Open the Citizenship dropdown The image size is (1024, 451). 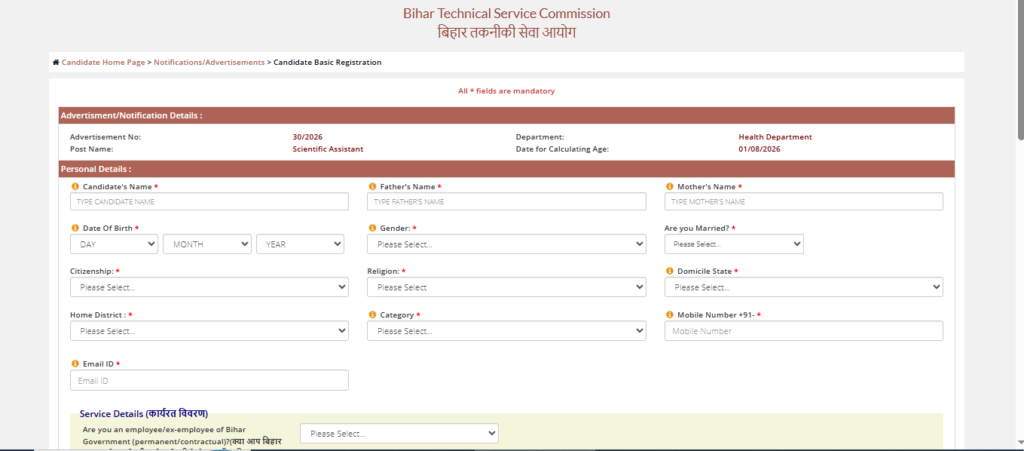pyautogui.click(x=209, y=287)
